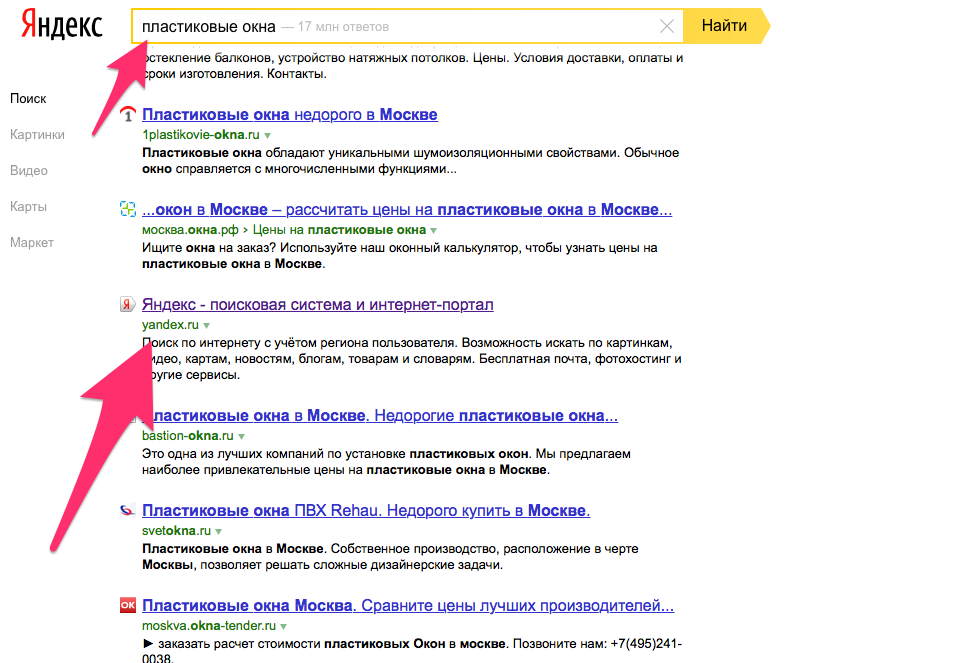The width and height of the screenshot is (968, 663).
Task: Open the yandex.ru green URL
Action: click(x=170, y=325)
